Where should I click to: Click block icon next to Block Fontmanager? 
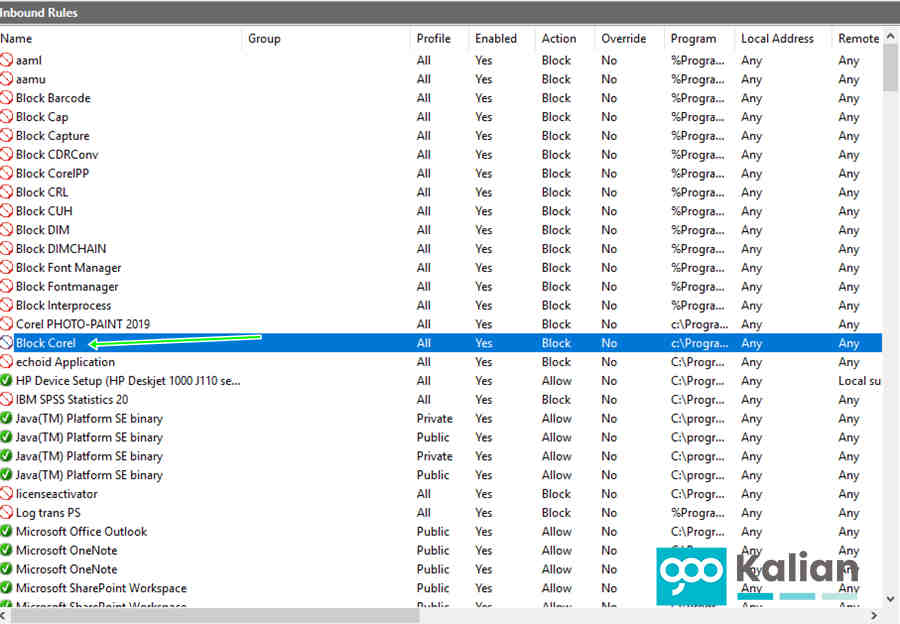[x=6, y=286]
